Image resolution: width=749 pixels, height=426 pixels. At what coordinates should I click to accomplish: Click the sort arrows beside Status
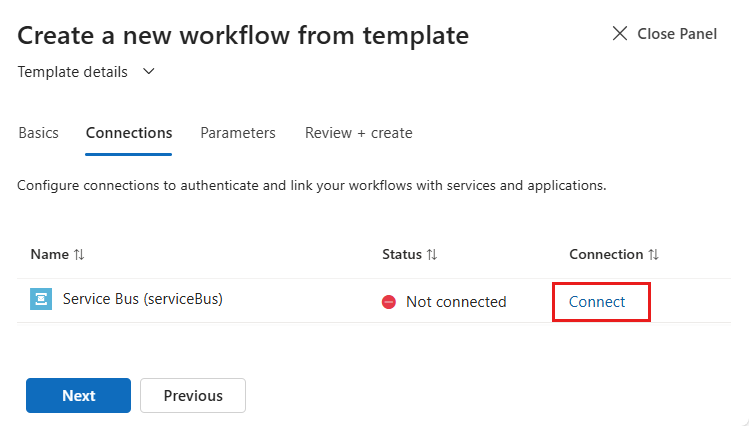pyautogui.click(x=432, y=255)
